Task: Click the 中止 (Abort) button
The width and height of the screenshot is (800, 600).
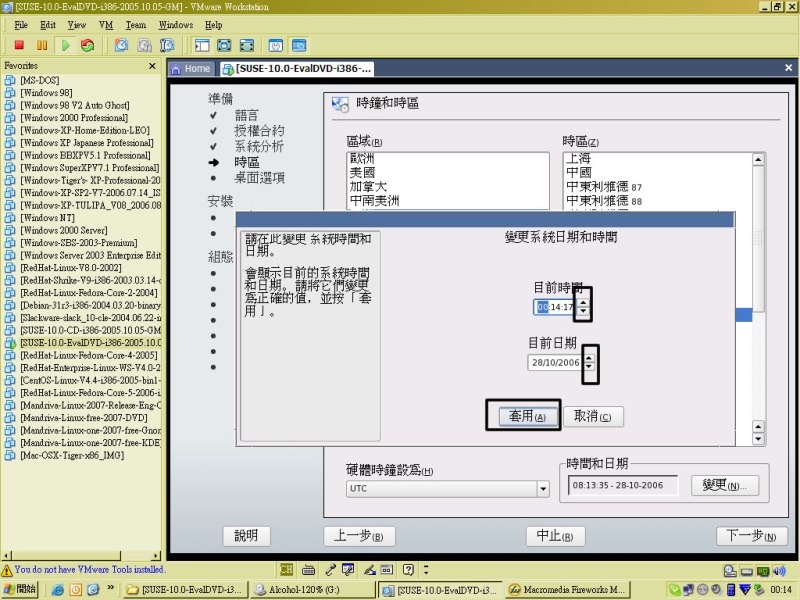Action: point(555,536)
